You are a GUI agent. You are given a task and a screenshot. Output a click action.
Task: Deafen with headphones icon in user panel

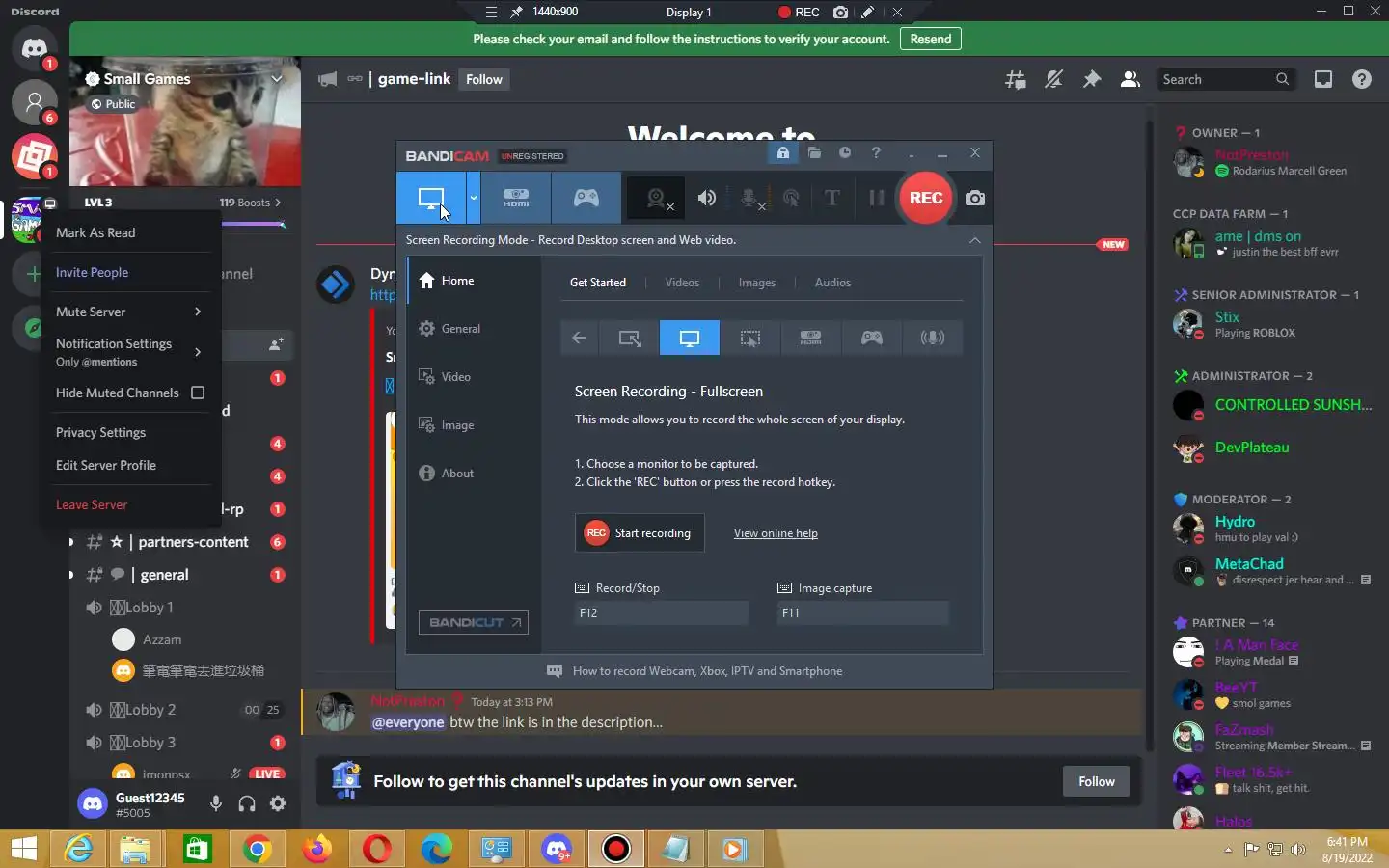click(x=247, y=803)
